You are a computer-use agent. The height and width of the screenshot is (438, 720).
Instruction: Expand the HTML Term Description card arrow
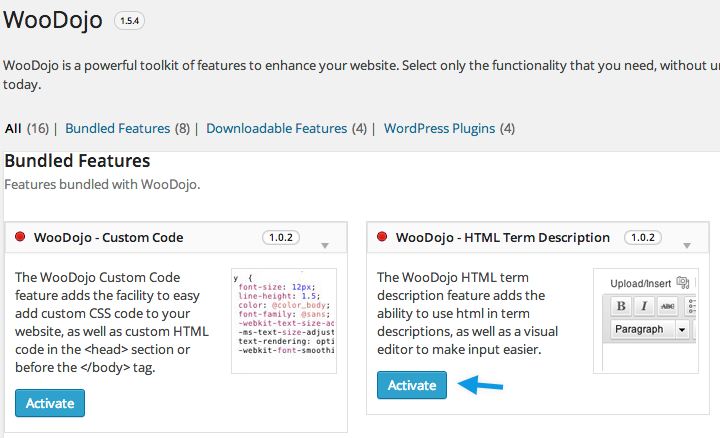(x=687, y=246)
